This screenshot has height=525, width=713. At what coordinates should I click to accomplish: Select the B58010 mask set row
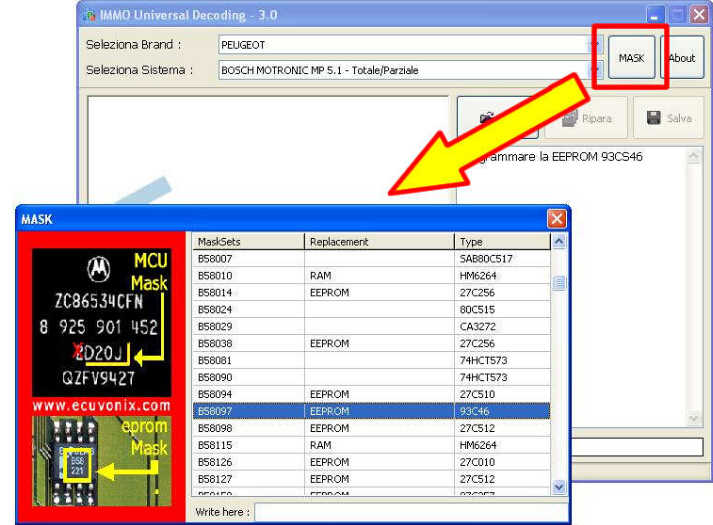coord(372,275)
